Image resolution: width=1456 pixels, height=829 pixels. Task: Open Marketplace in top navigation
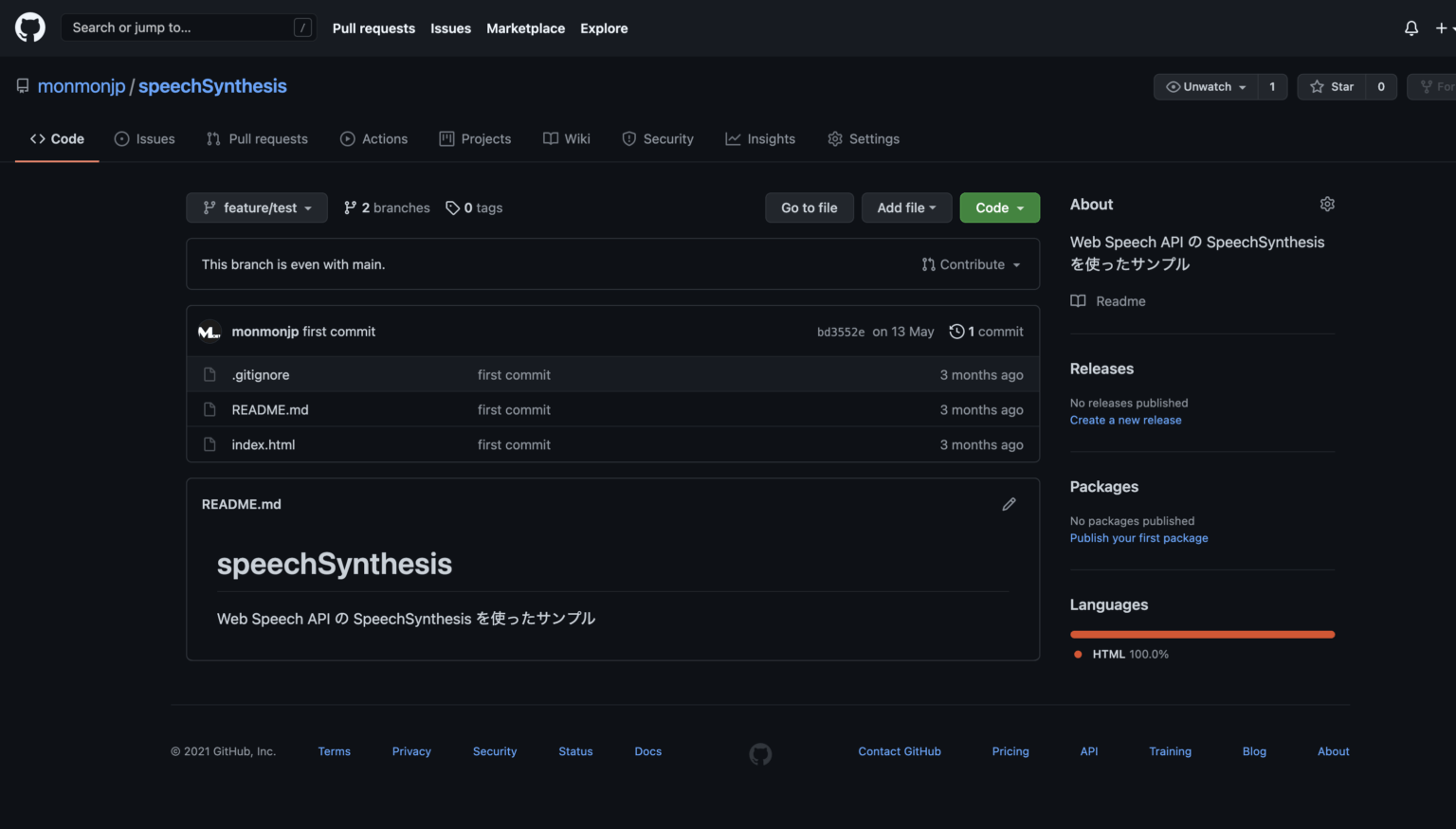click(x=525, y=28)
